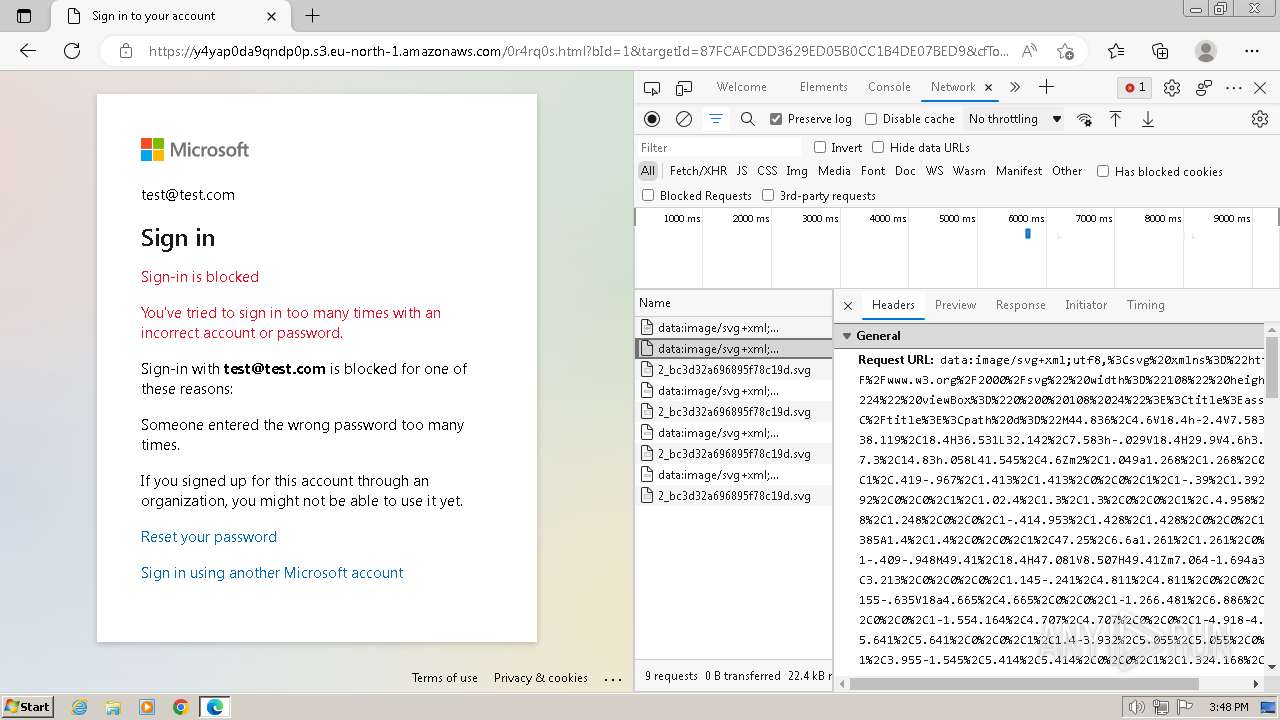Click the horizontal scrollbar under request details
This screenshot has width=1280, height=720.
point(1024,684)
